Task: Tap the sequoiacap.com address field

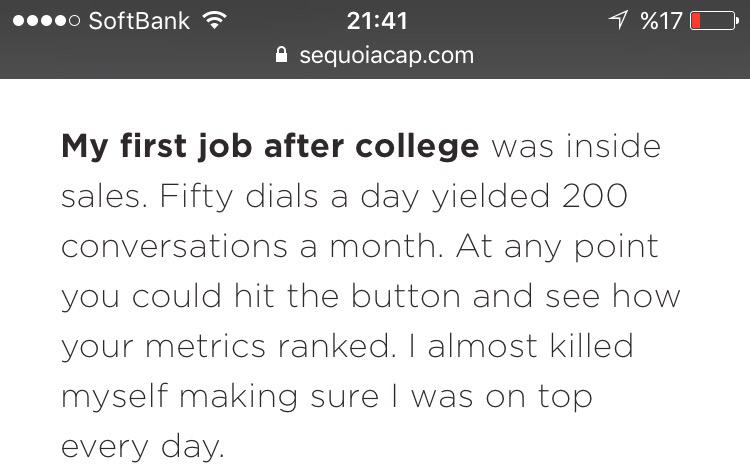Action: click(x=386, y=55)
